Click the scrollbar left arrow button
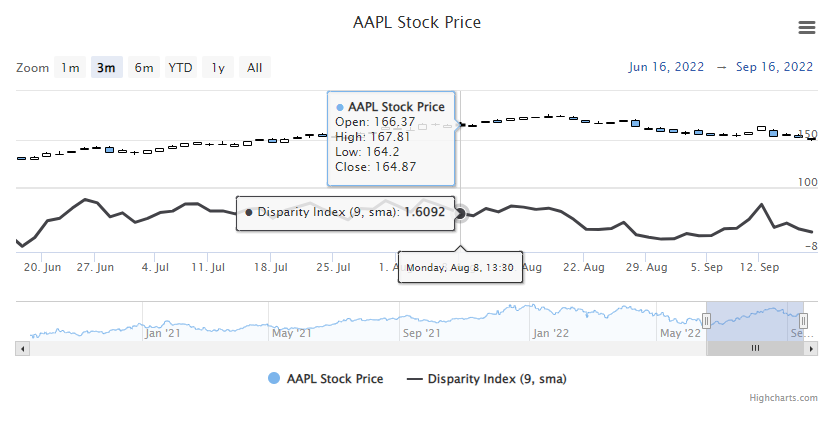834x425 pixels. pyautogui.click(x=21, y=348)
